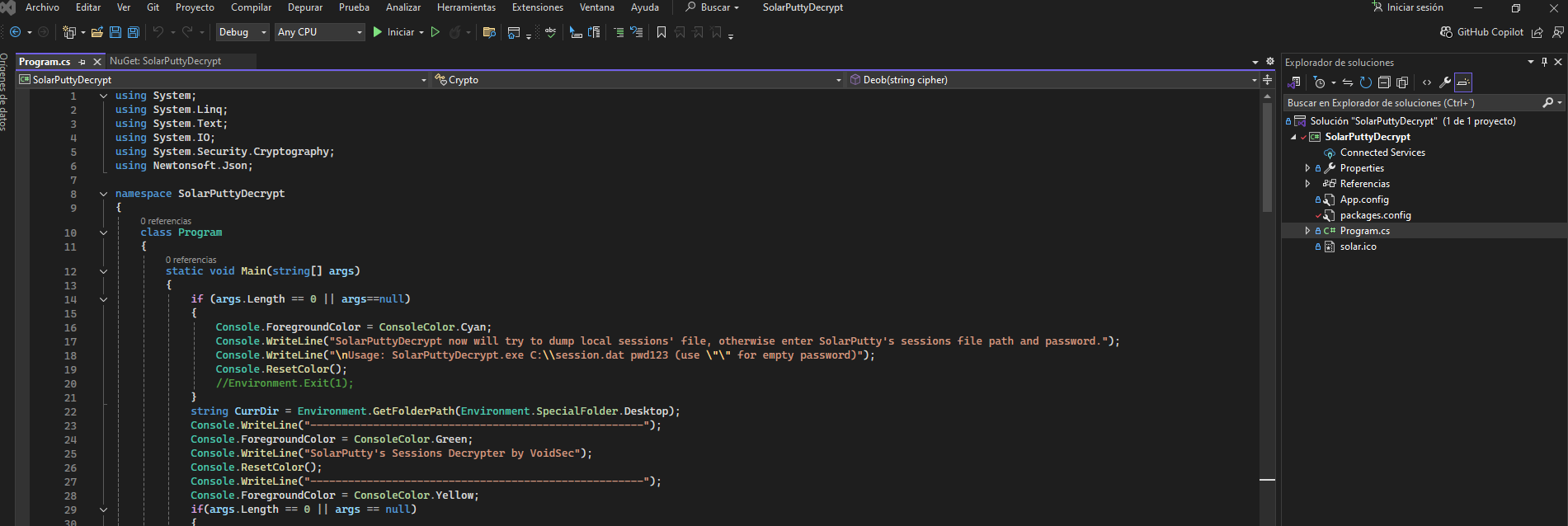Collapse the SolarPuttyDecrypt project node
This screenshot has width=1568, height=526.
1293,137
